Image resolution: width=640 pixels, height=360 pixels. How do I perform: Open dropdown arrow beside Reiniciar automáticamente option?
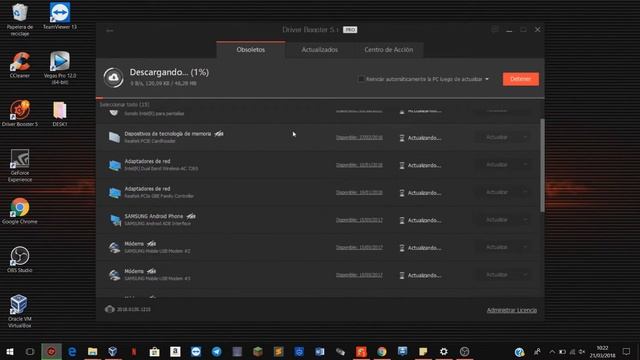tap(487, 79)
